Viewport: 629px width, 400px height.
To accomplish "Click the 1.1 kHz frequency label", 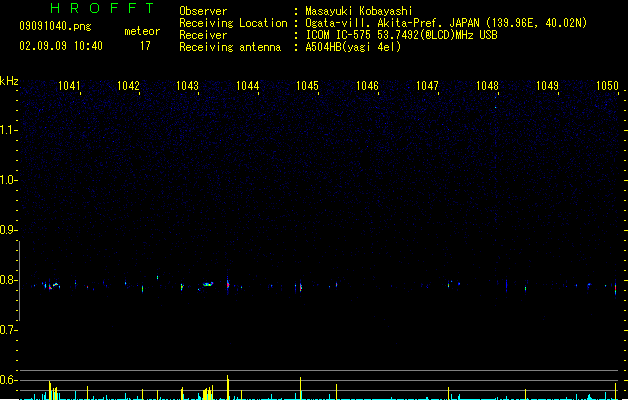I will (x=7, y=130).
